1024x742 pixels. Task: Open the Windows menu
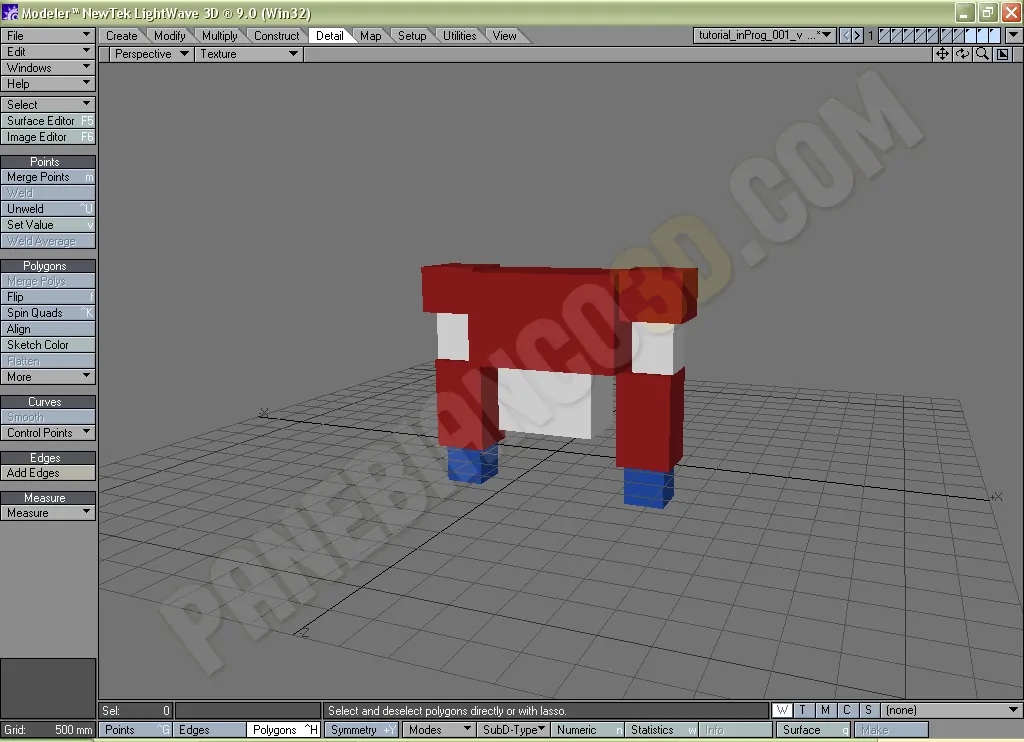tap(48, 68)
